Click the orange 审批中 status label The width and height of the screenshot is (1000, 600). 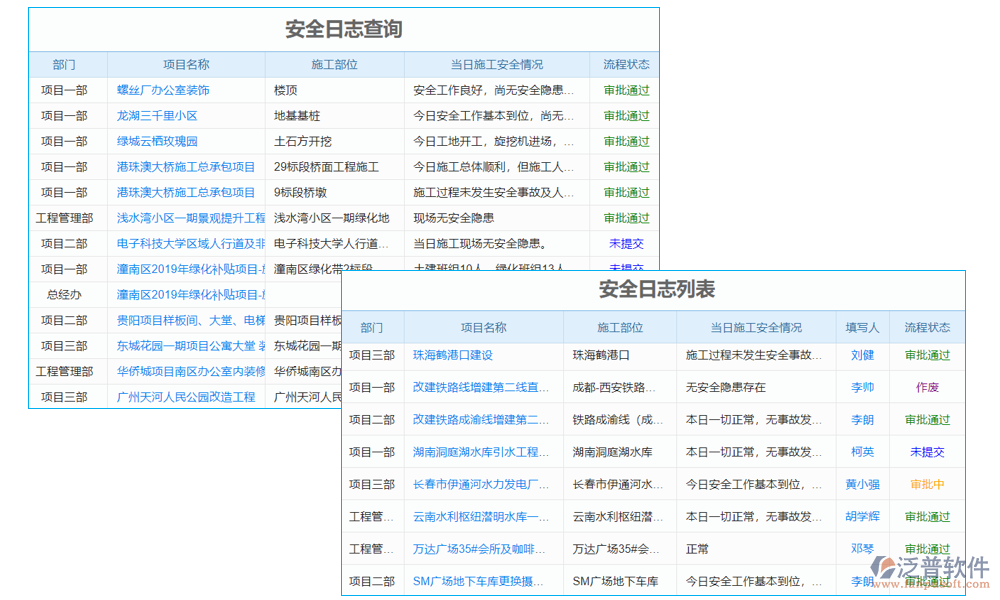pos(926,484)
